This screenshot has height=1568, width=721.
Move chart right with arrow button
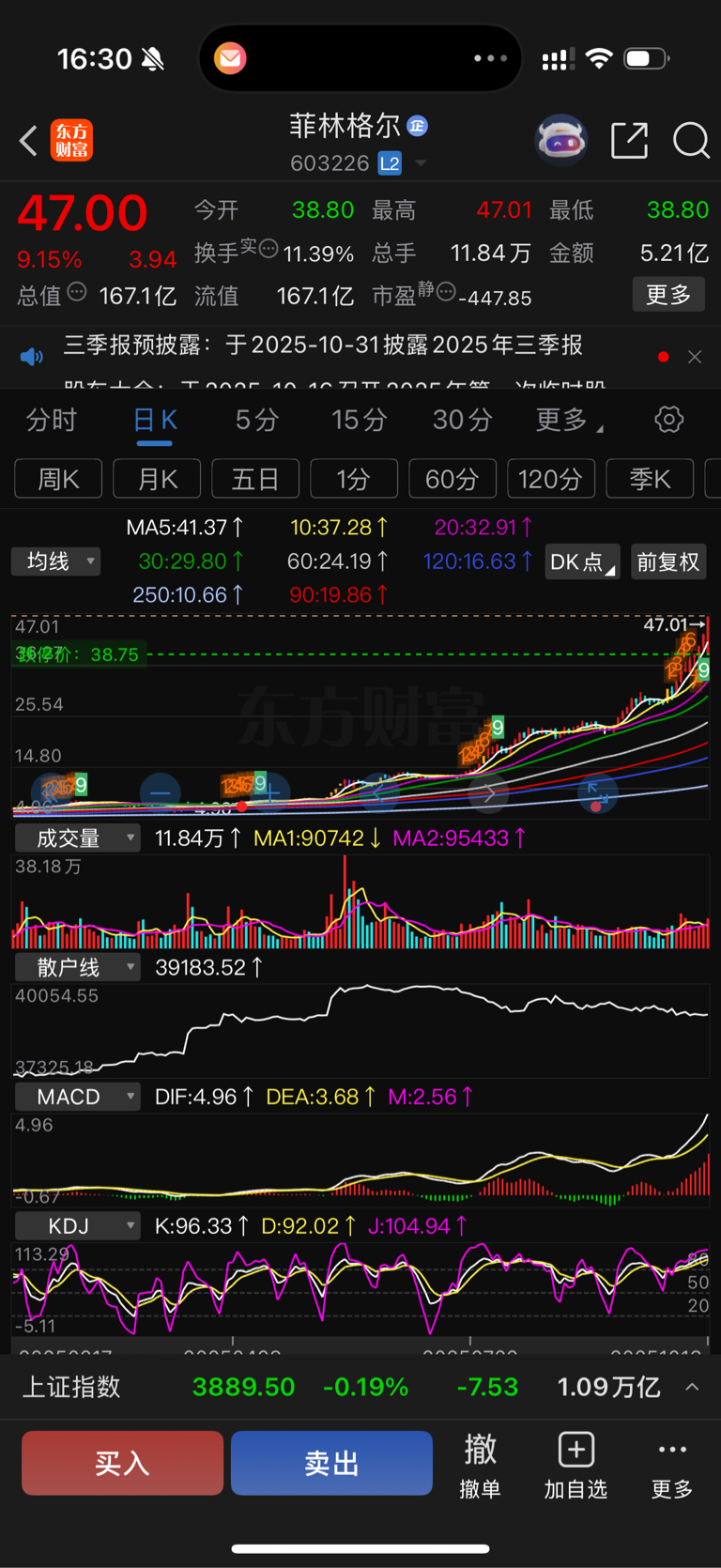click(x=489, y=793)
